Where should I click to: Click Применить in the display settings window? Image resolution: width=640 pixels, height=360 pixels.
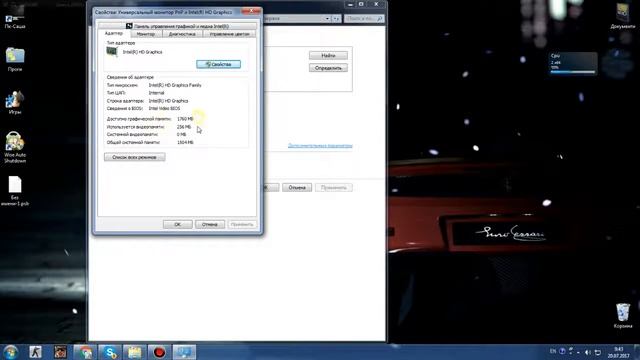pyautogui.click(x=333, y=188)
